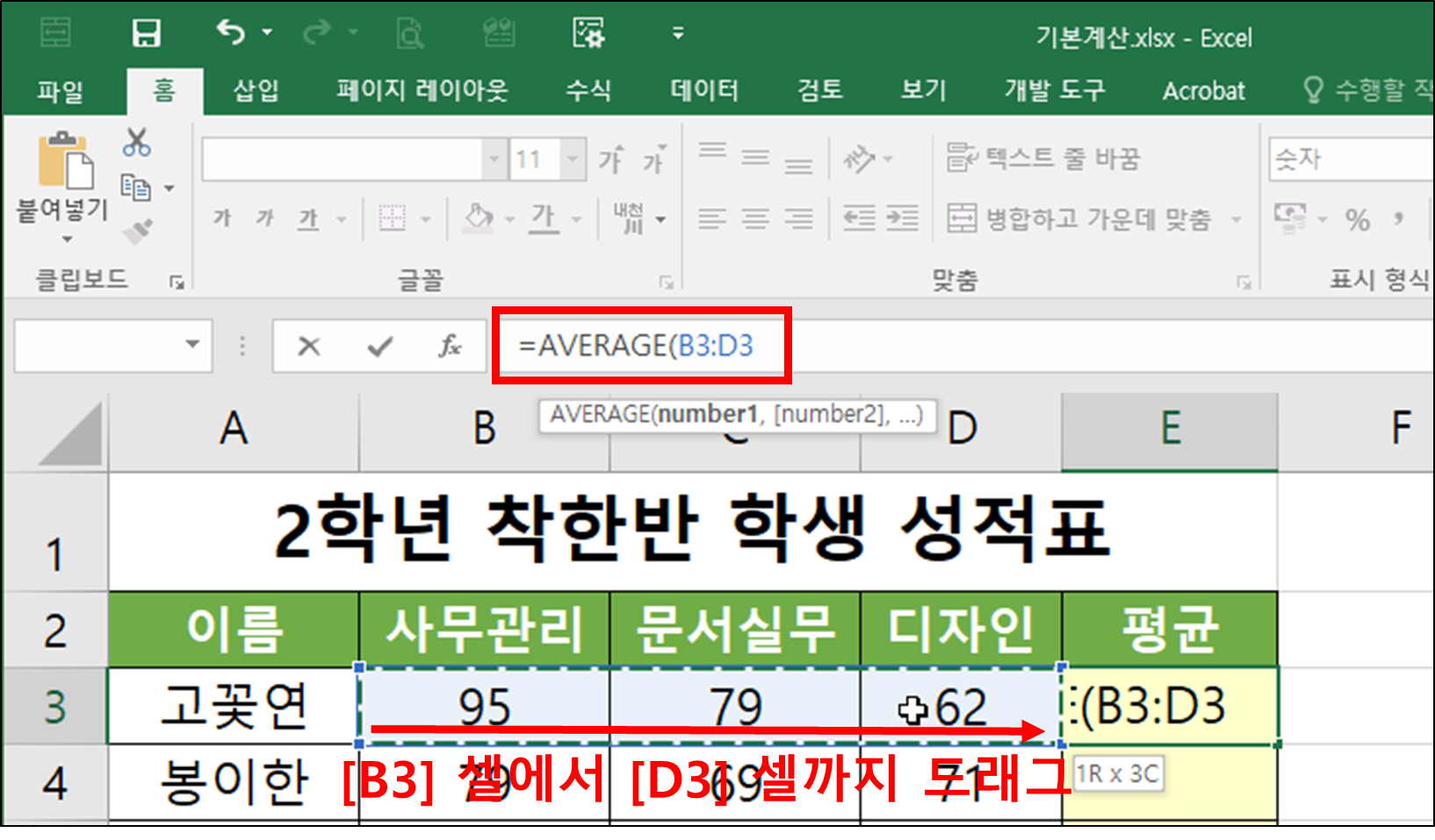The height and width of the screenshot is (840, 1435).
Task: Switch to the 데이터 ribbon tab
Action: click(704, 90)
